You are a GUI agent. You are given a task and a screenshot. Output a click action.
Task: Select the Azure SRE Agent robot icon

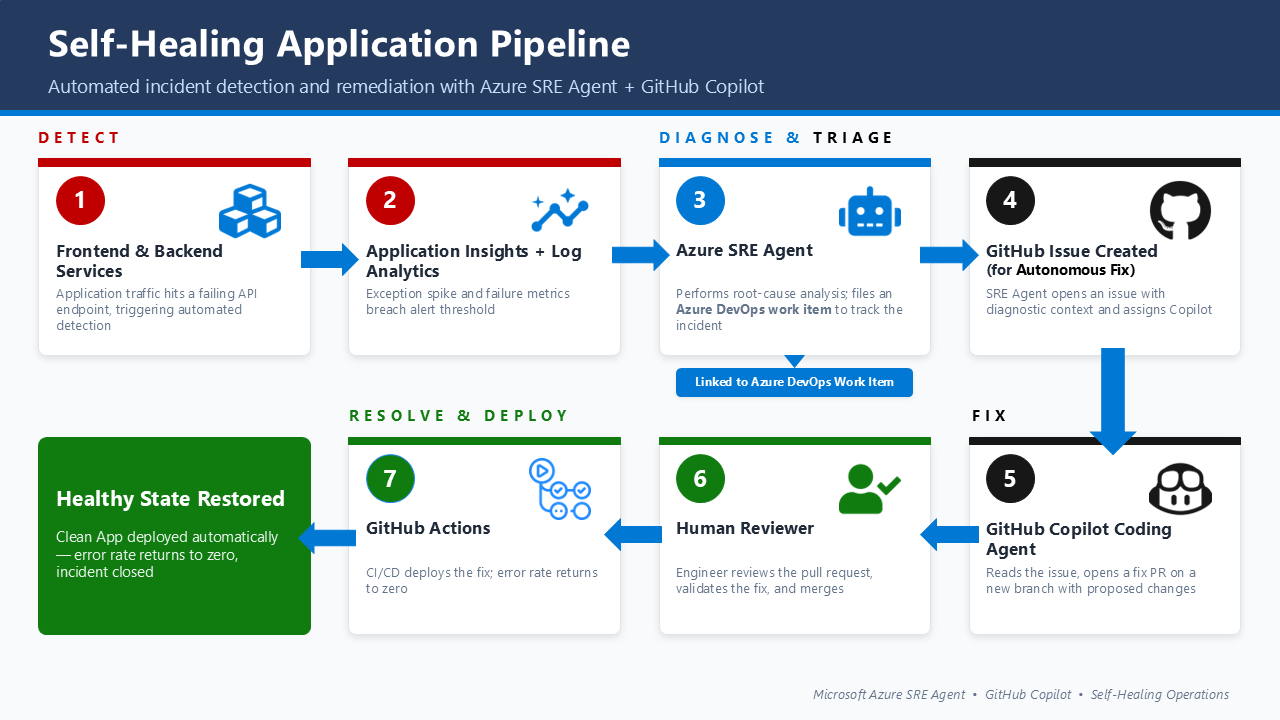870,211
